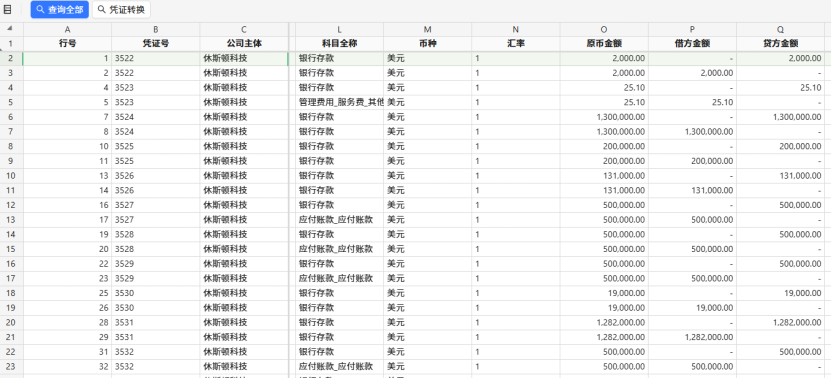Click the 查询全部 button

coord(59,10)
